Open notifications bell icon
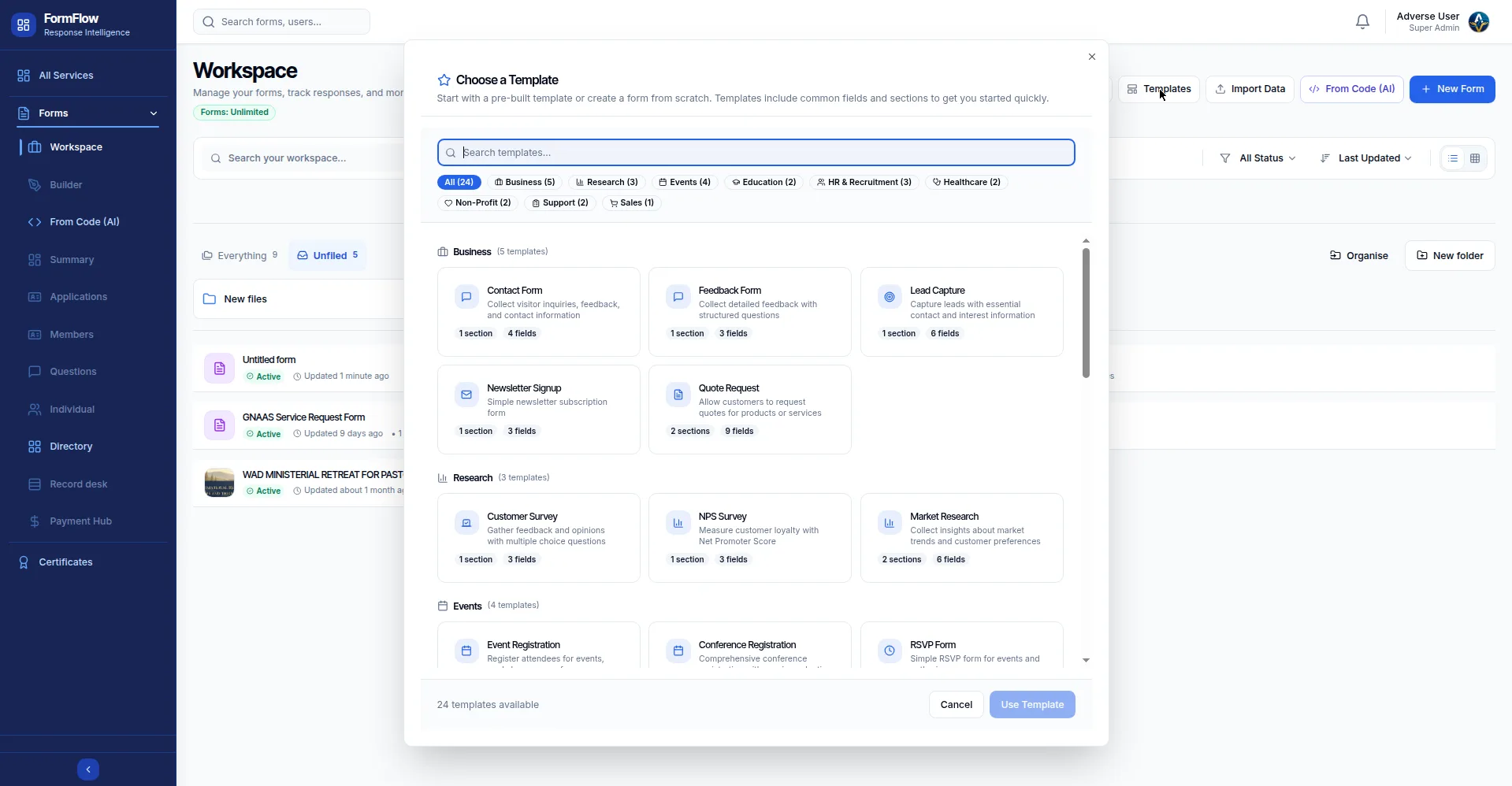Screen dimensions: 1512x786 1362,22
